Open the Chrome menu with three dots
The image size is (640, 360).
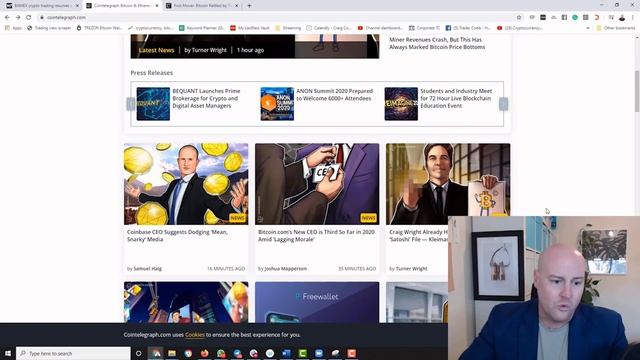pyautogui.click(x=633, y=18)
